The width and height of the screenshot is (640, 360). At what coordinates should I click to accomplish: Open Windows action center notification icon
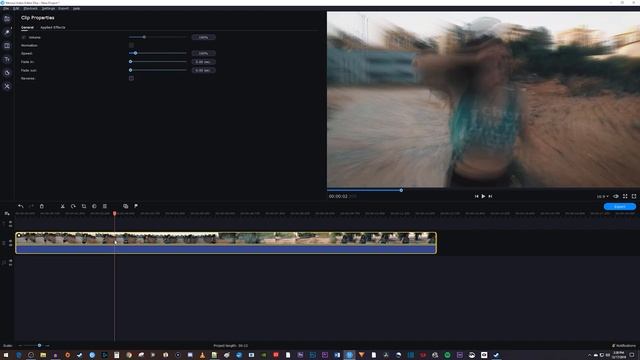(x=632, y=355)
